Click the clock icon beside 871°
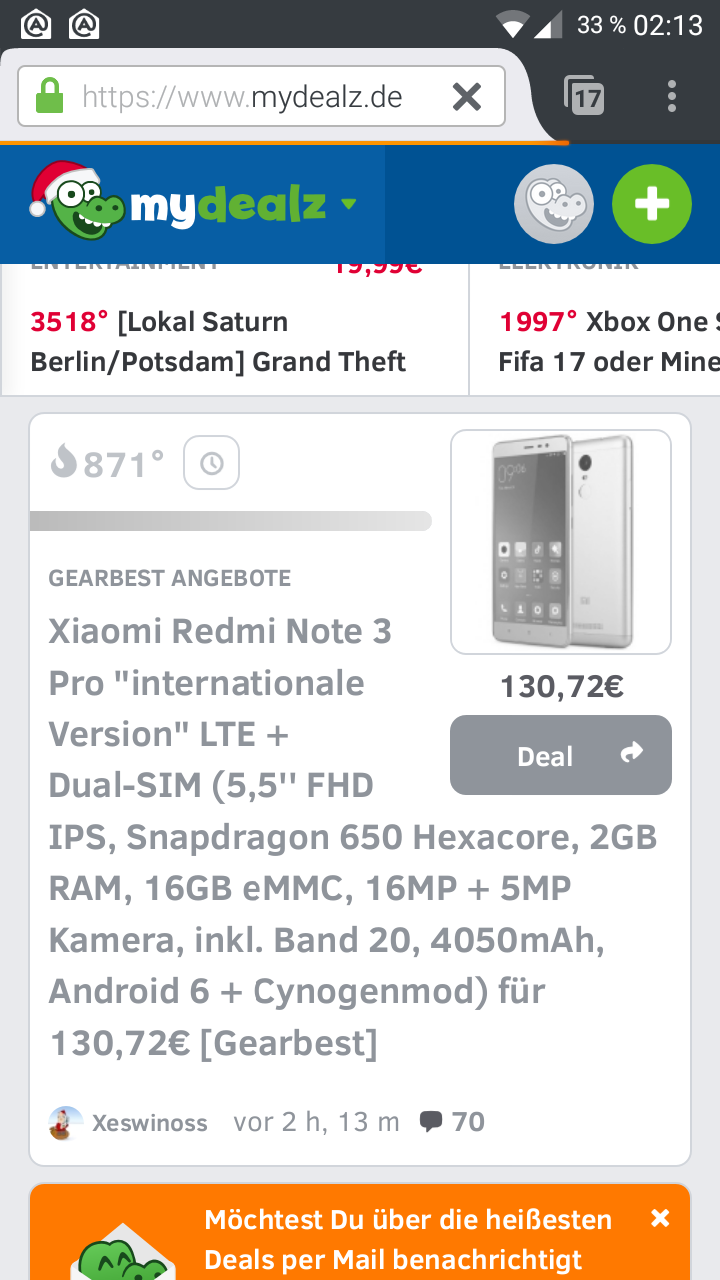This screenshot has height=1280, width=720. tap(211, 463)
